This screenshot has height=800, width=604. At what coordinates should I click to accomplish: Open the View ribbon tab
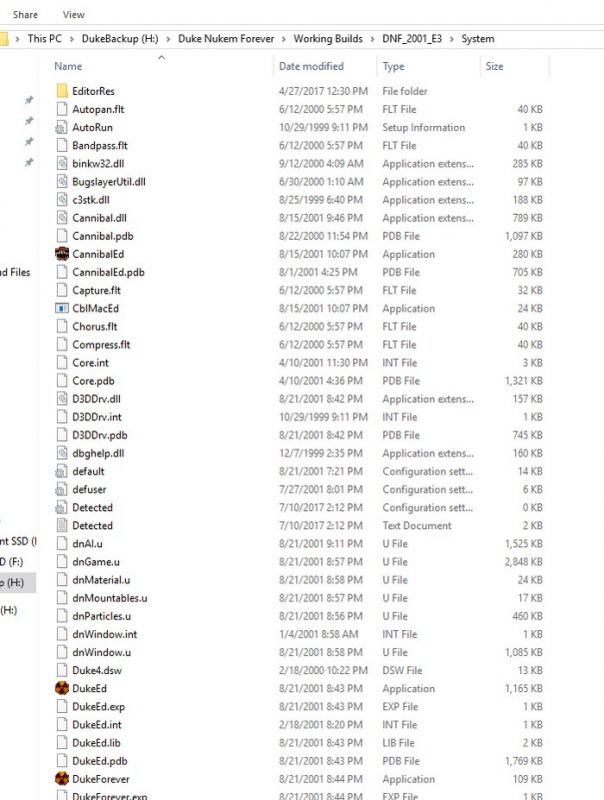tap(73, 15)
